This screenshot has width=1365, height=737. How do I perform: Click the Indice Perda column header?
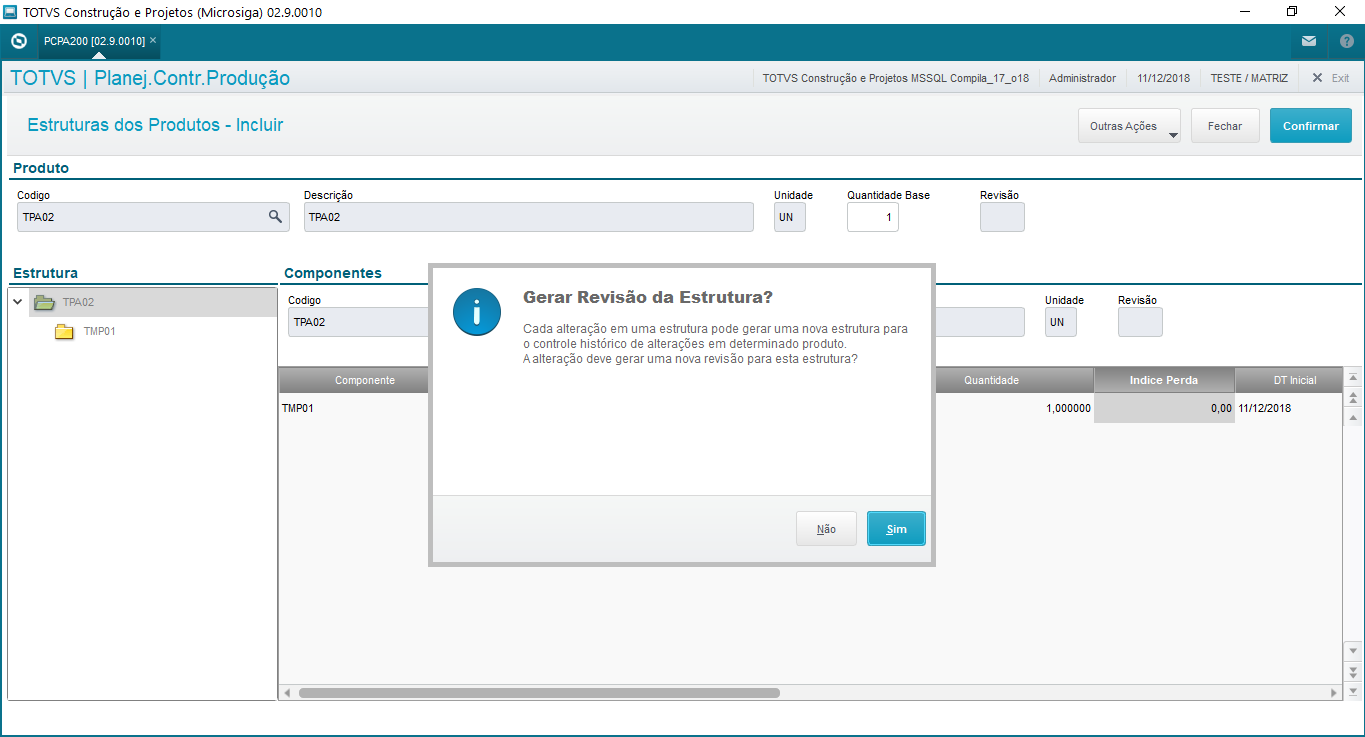coord(1164,380)
